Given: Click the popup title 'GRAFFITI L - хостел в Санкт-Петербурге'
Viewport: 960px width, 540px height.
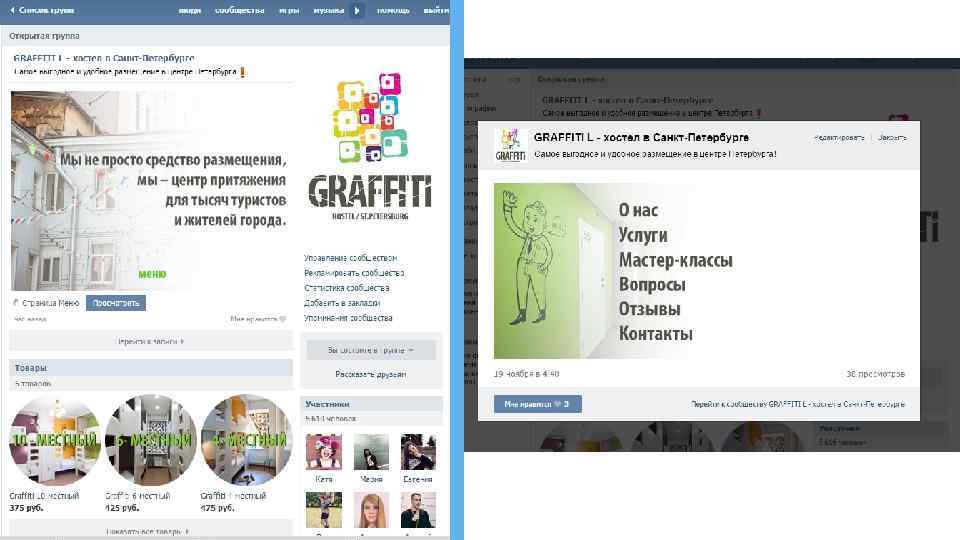Looking at the screenshot, I should [x=641, y=138].
